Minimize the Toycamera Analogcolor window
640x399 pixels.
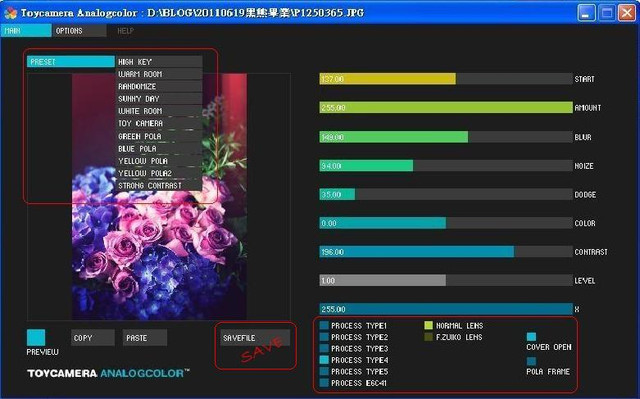[x=586, y=13]
